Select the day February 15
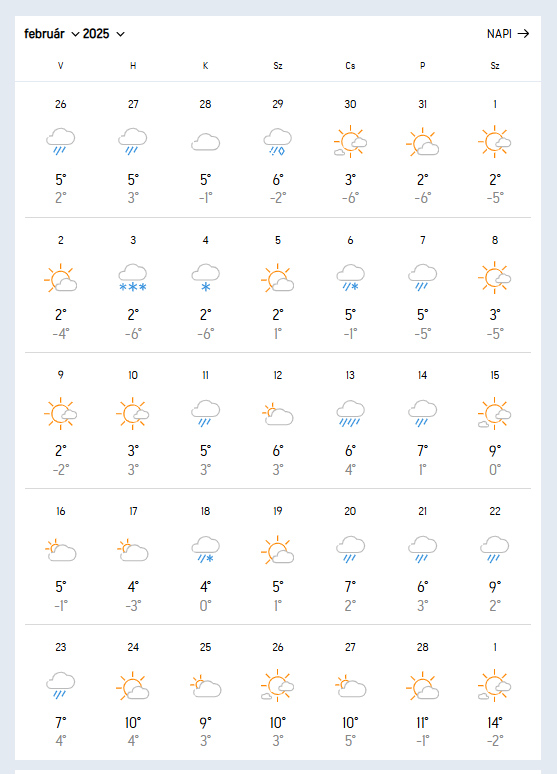Screen dimensions: 557x774 (495, 376)
